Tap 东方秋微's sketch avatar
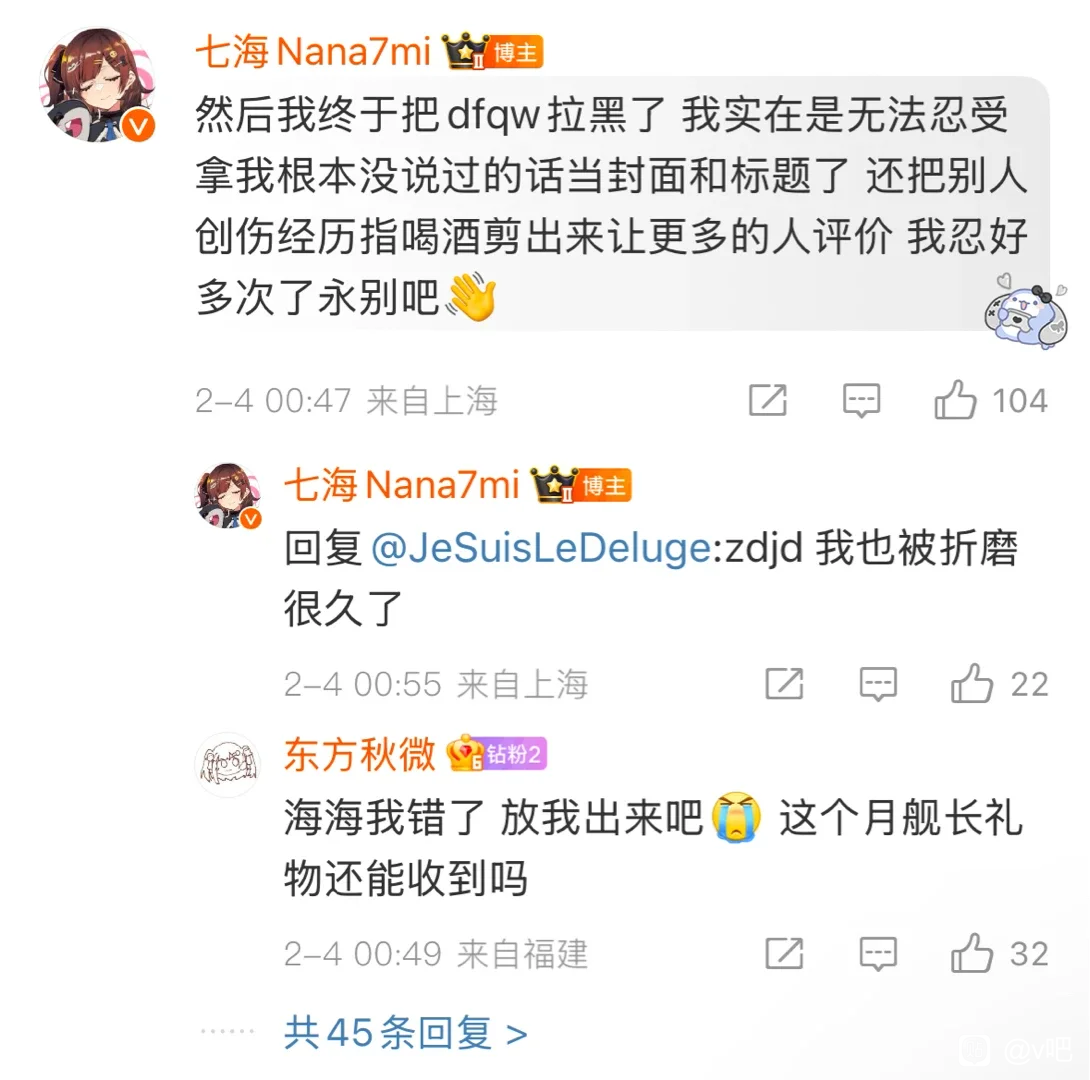The width and height of the screenshot is (1090, 1080). (x=227, y=764)
